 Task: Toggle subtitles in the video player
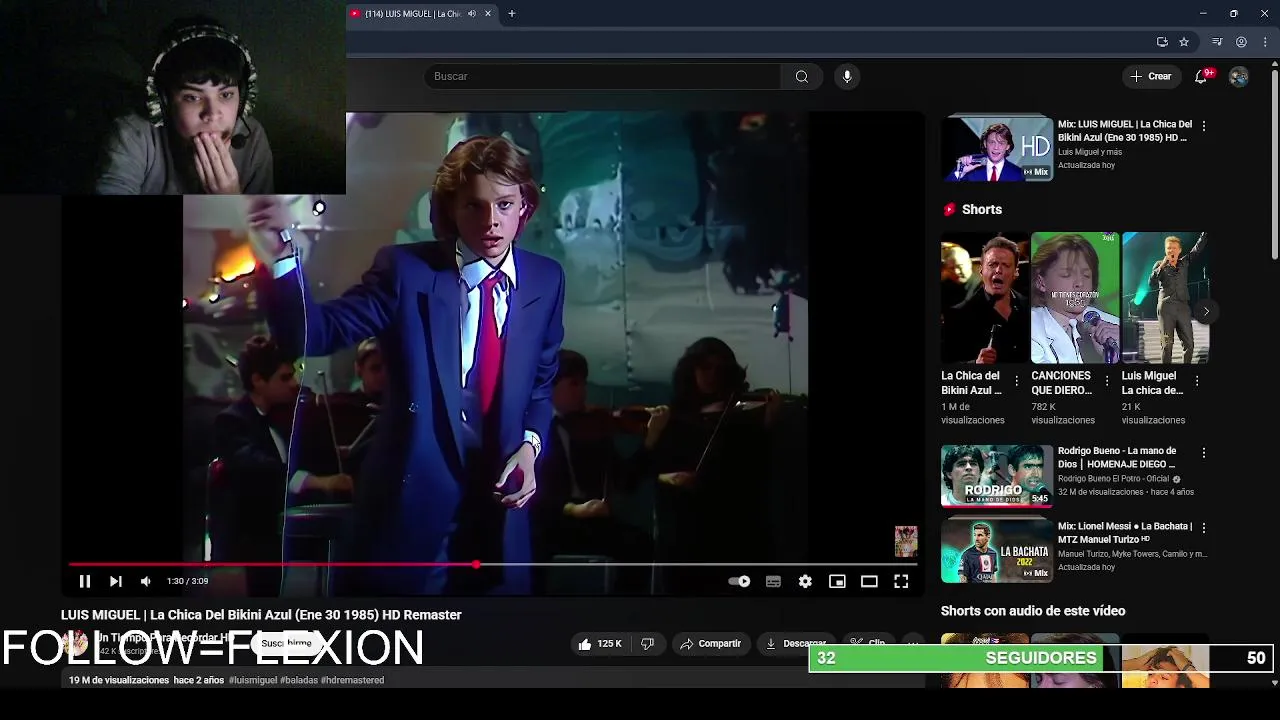[773, 581]
